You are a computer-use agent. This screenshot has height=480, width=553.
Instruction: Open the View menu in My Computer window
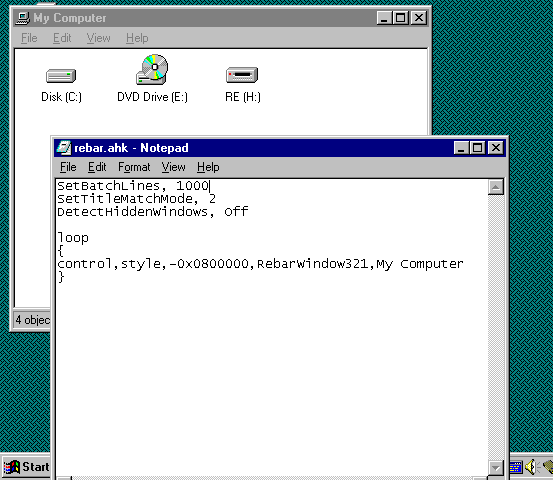98,38
